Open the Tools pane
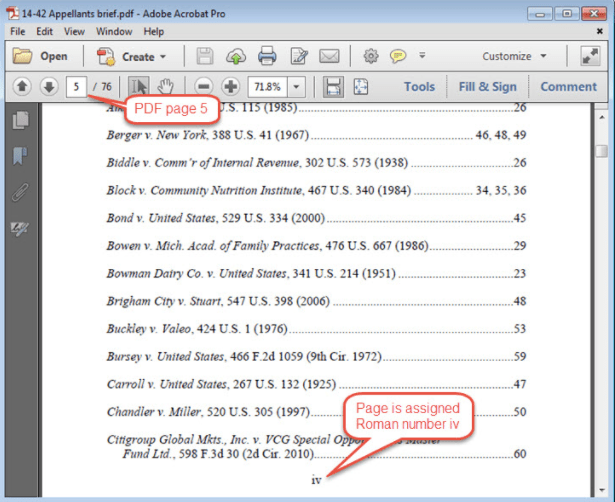615x502 pixels. coord(419,87)
